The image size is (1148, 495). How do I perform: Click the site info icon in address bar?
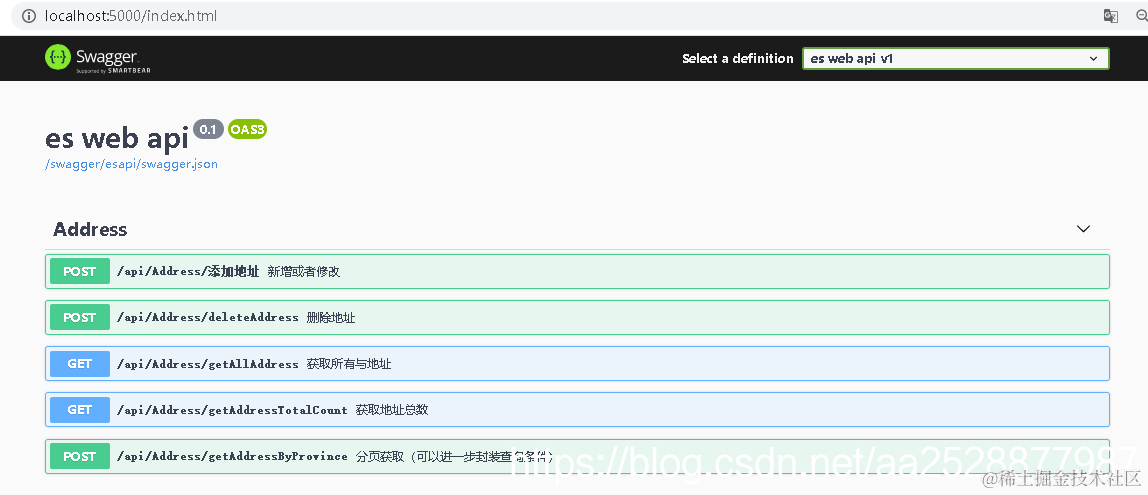coord(29,16)
